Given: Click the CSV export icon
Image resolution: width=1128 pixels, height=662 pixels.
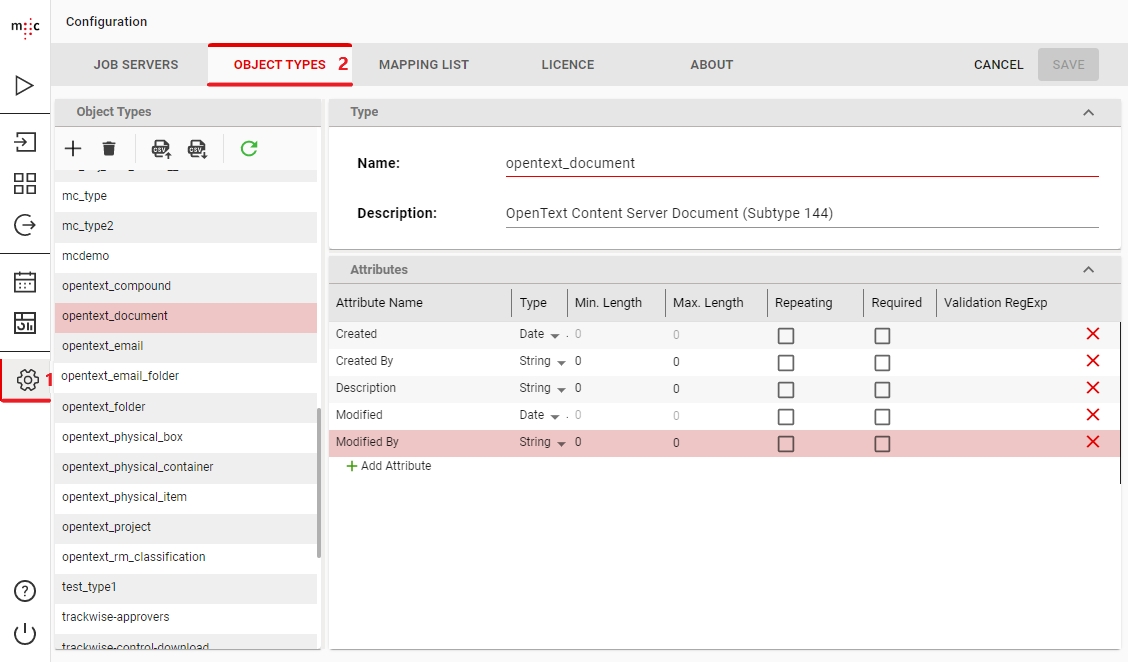Looking at the screenshot, I should click(x=198, y=149).
